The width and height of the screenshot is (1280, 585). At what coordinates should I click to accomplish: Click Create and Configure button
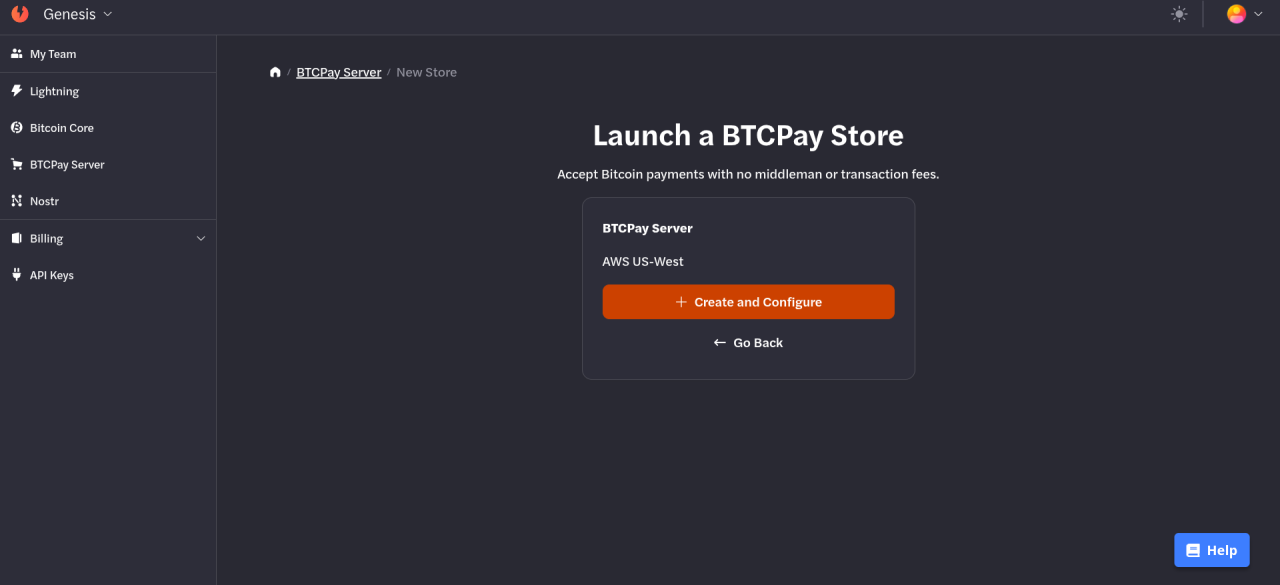[748, 302]
